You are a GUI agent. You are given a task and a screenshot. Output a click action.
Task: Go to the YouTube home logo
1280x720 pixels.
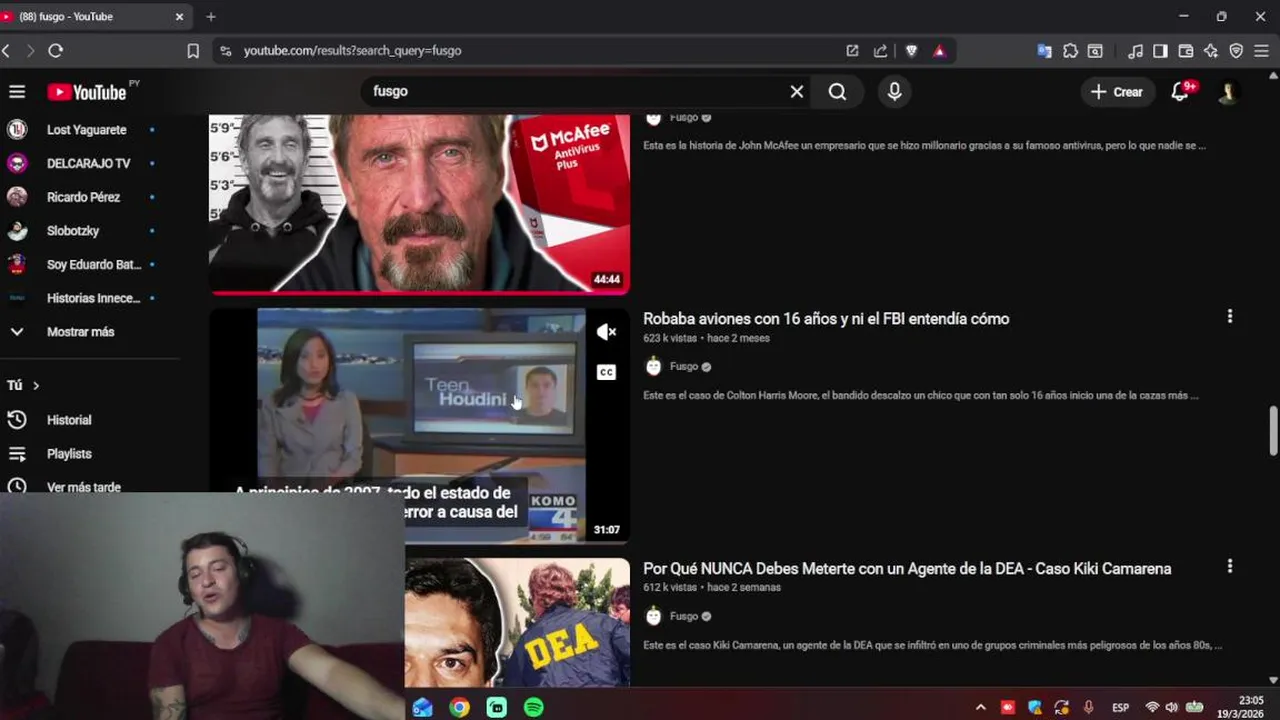(87, 92)
